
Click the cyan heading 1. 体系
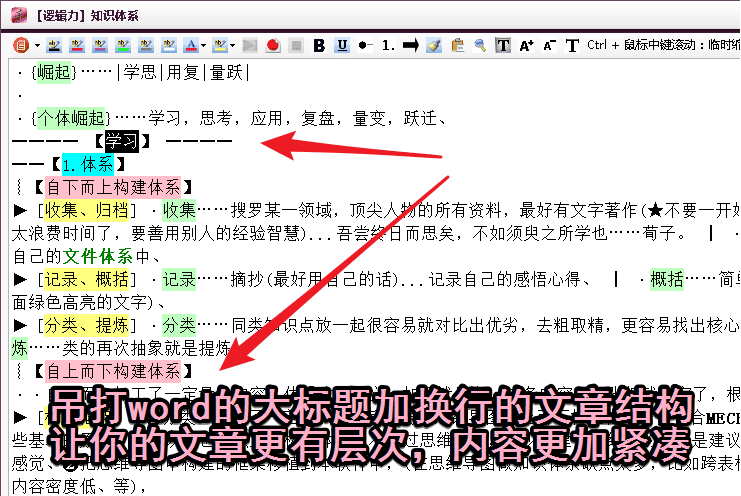[x=88, y=164]
